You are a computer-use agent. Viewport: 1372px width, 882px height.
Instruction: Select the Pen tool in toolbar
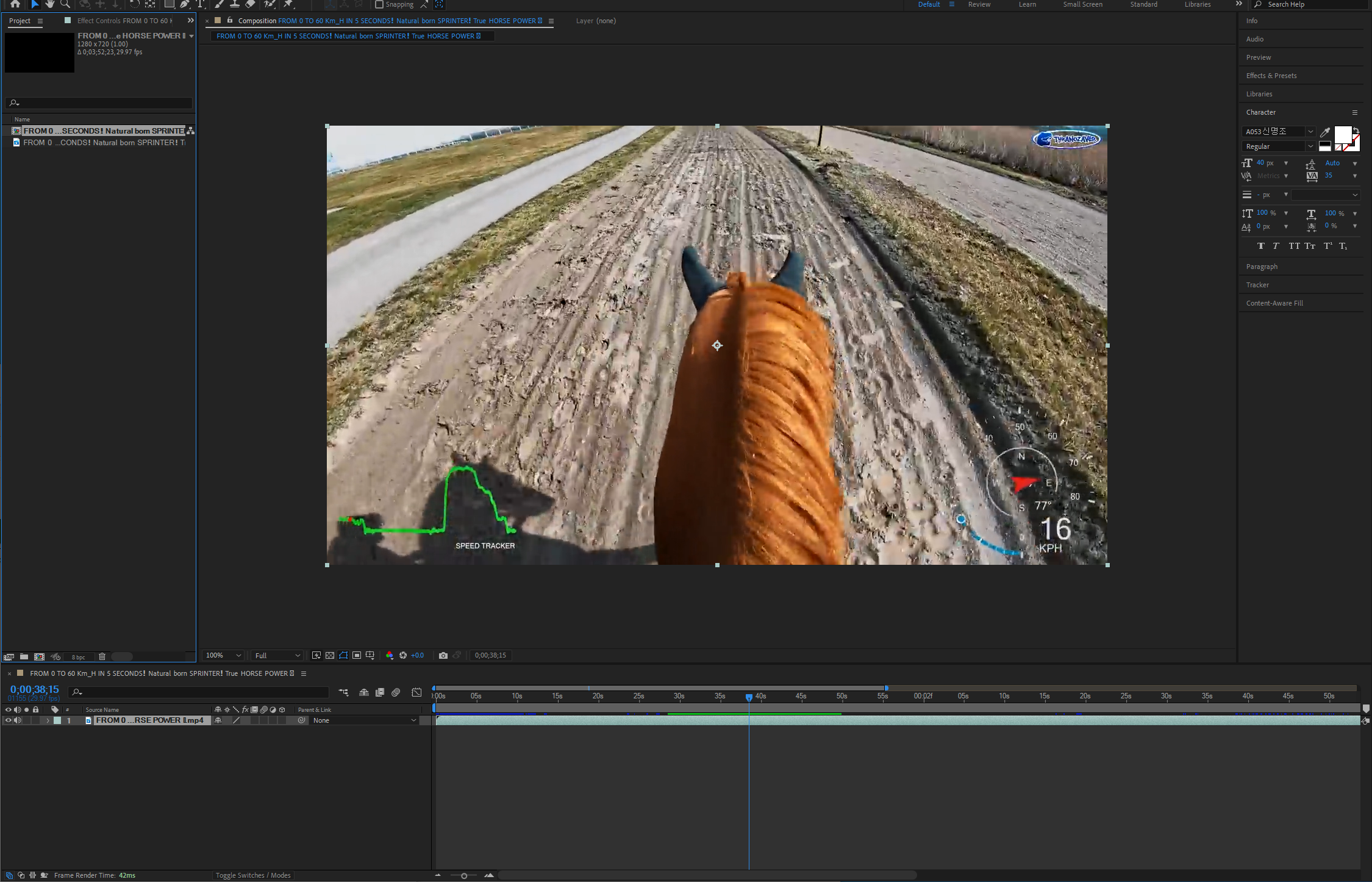coord(184,4)
